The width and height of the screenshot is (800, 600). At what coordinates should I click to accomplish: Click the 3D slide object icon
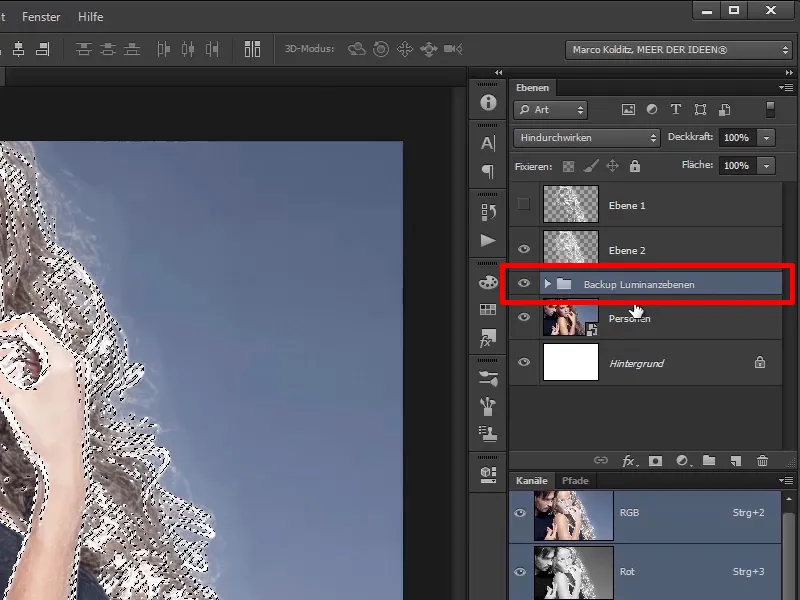(x=429, y=49)
